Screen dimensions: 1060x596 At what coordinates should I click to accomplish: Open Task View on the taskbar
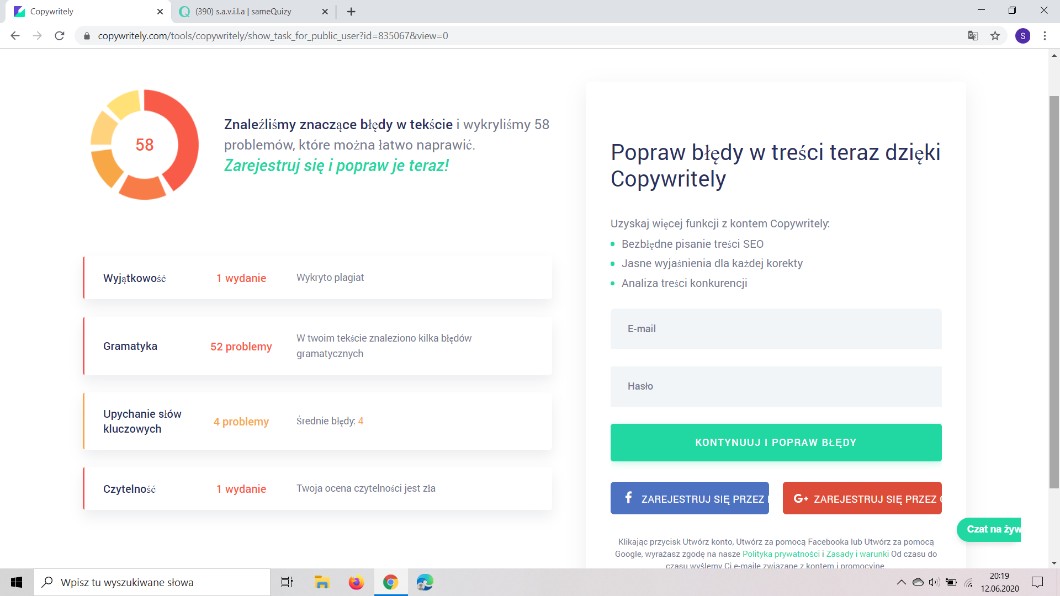coord(287,582)
